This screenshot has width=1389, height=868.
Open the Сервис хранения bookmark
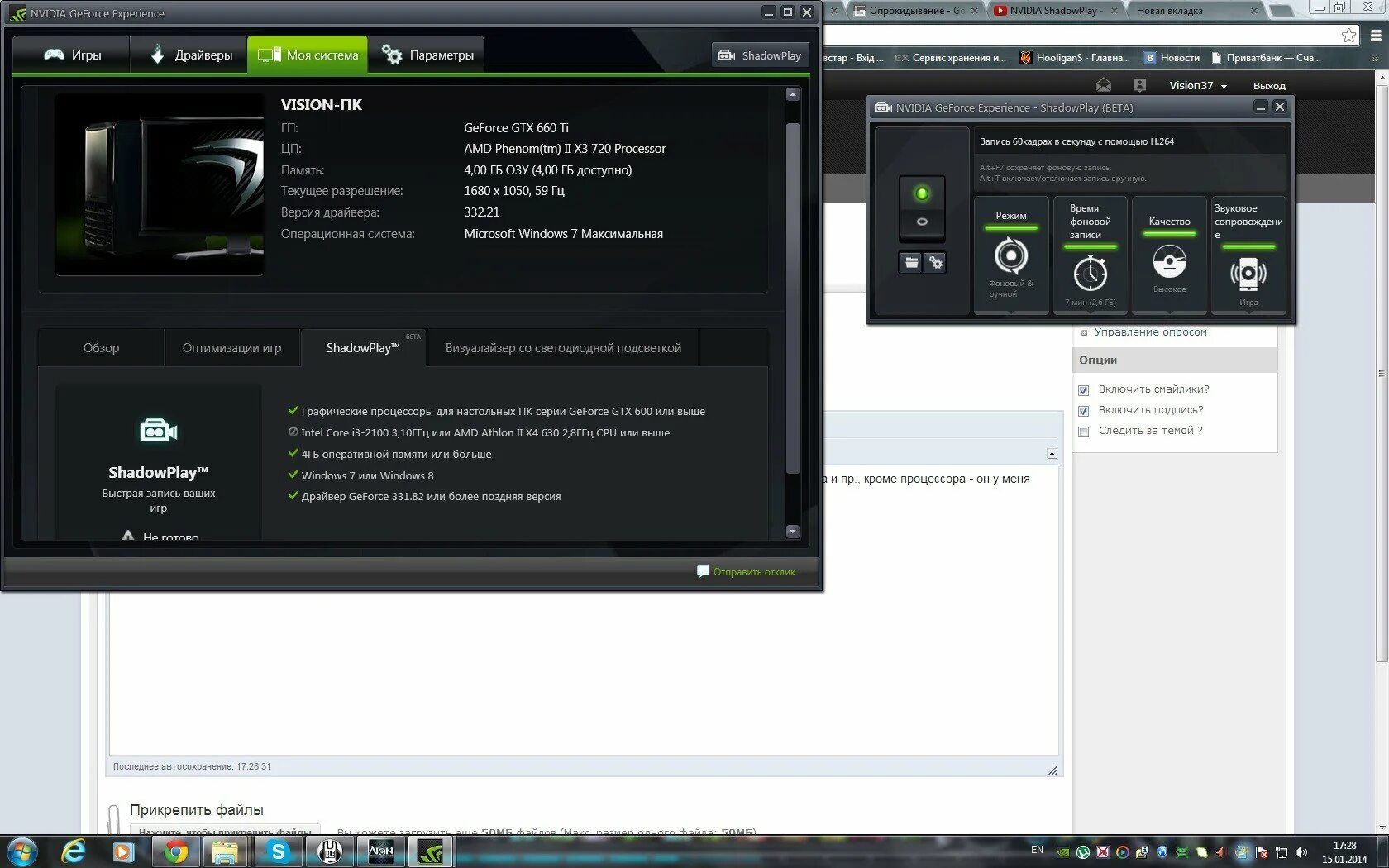pos(951,58)
